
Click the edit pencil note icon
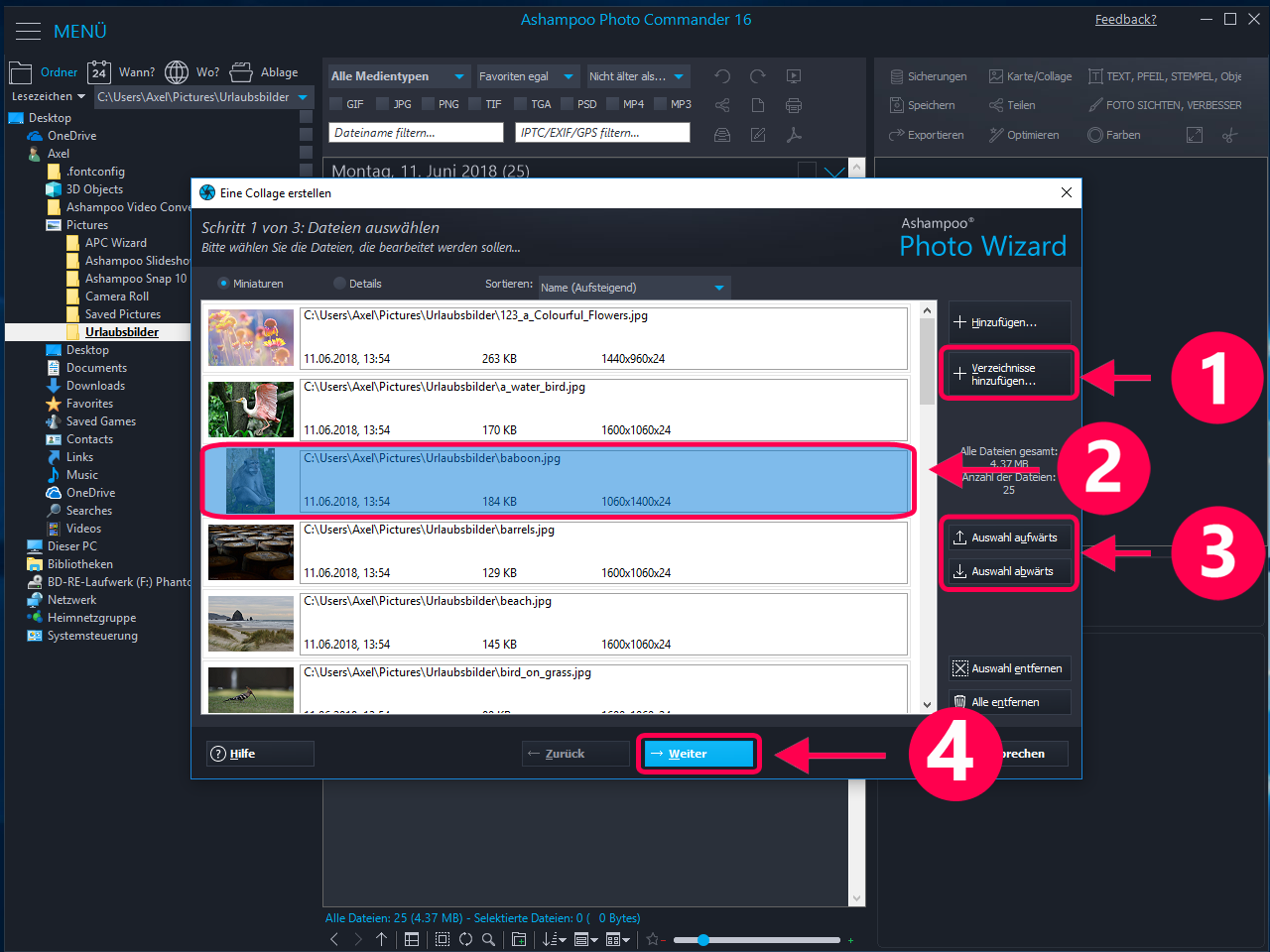(x=758, y=135)
